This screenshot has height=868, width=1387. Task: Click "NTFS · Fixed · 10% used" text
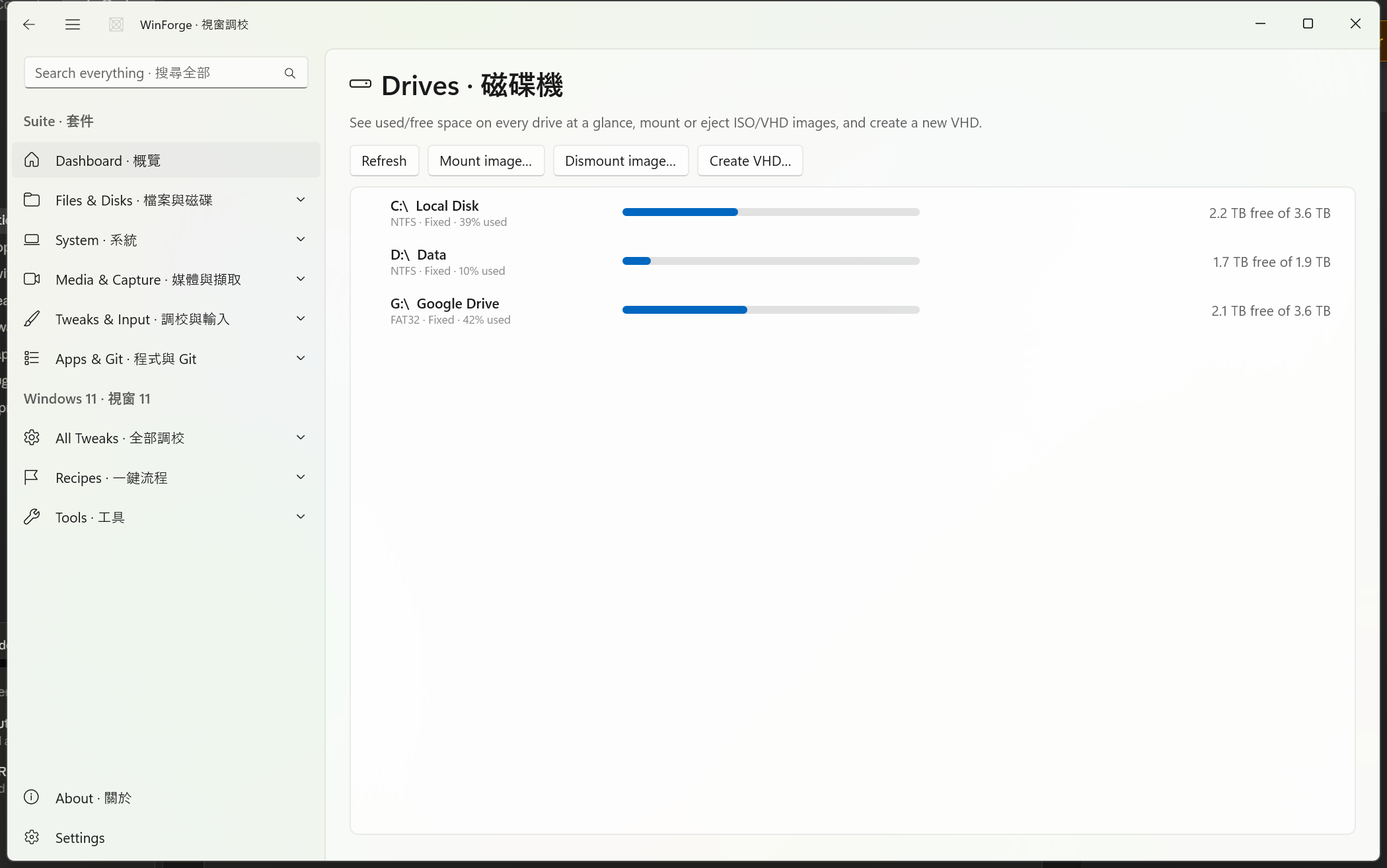click(447, 271)
